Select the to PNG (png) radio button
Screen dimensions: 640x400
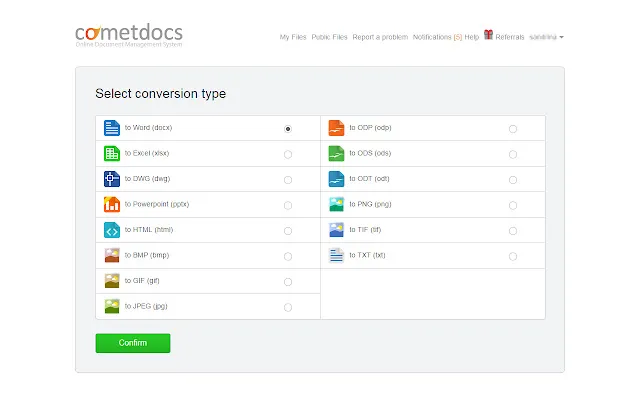(x=513, y=205)
